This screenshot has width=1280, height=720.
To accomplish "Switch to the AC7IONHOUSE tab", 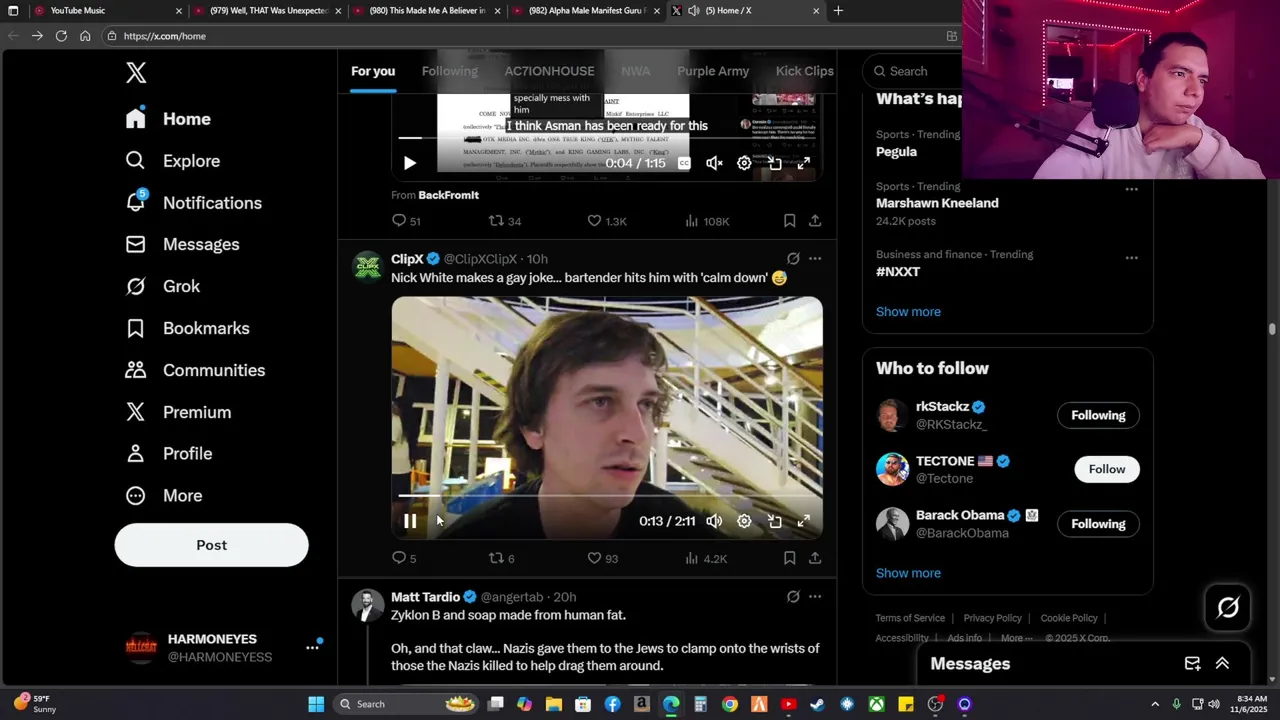I will [x=549, y=71].
